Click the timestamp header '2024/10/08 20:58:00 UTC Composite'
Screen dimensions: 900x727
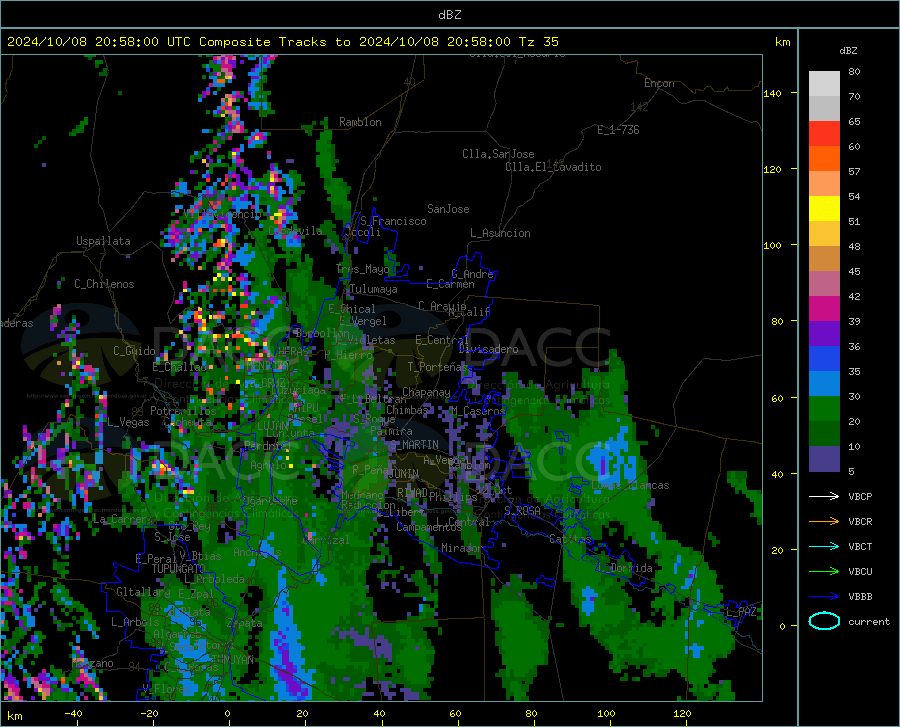click(x=138, y=42)
